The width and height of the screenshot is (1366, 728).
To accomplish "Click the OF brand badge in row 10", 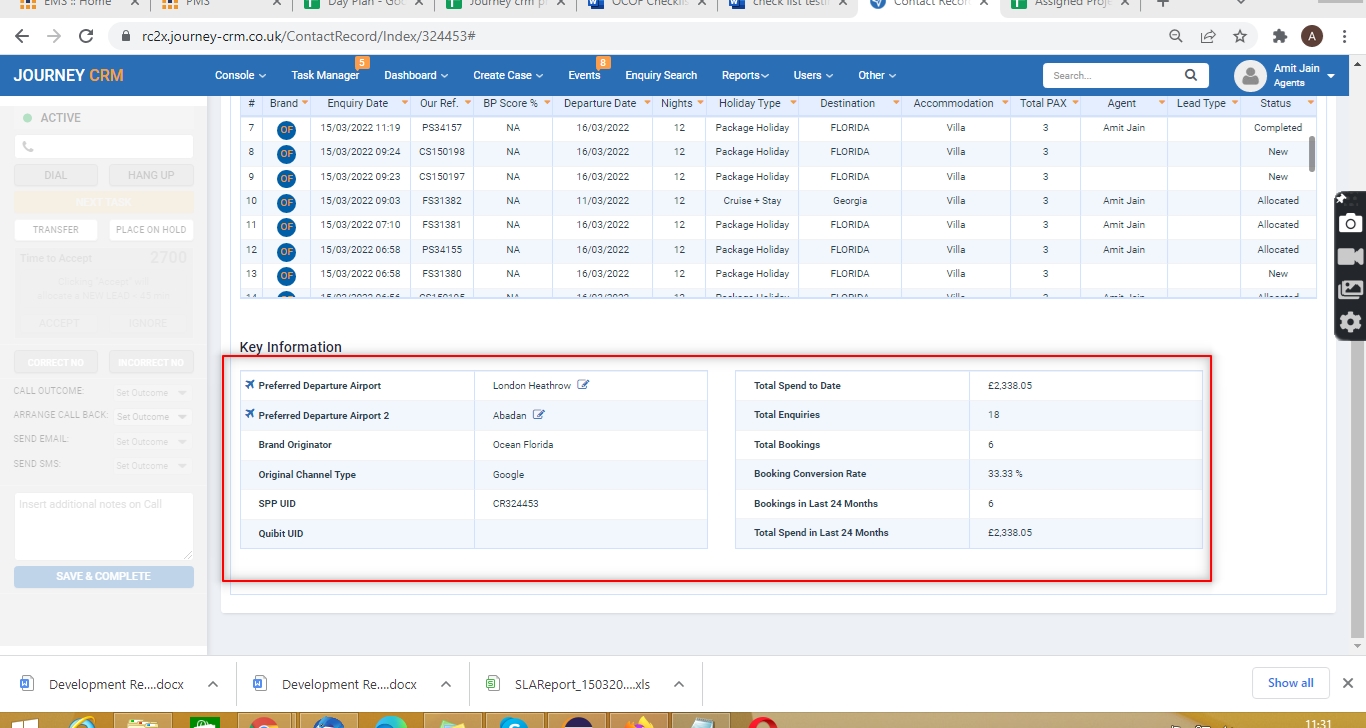I will pyautogui.click(x=287, y=201).
